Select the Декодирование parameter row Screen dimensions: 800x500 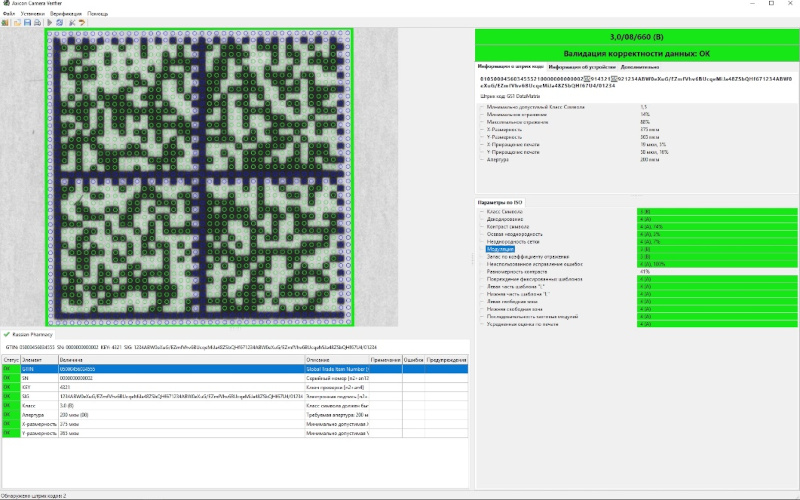pos(638,219)
